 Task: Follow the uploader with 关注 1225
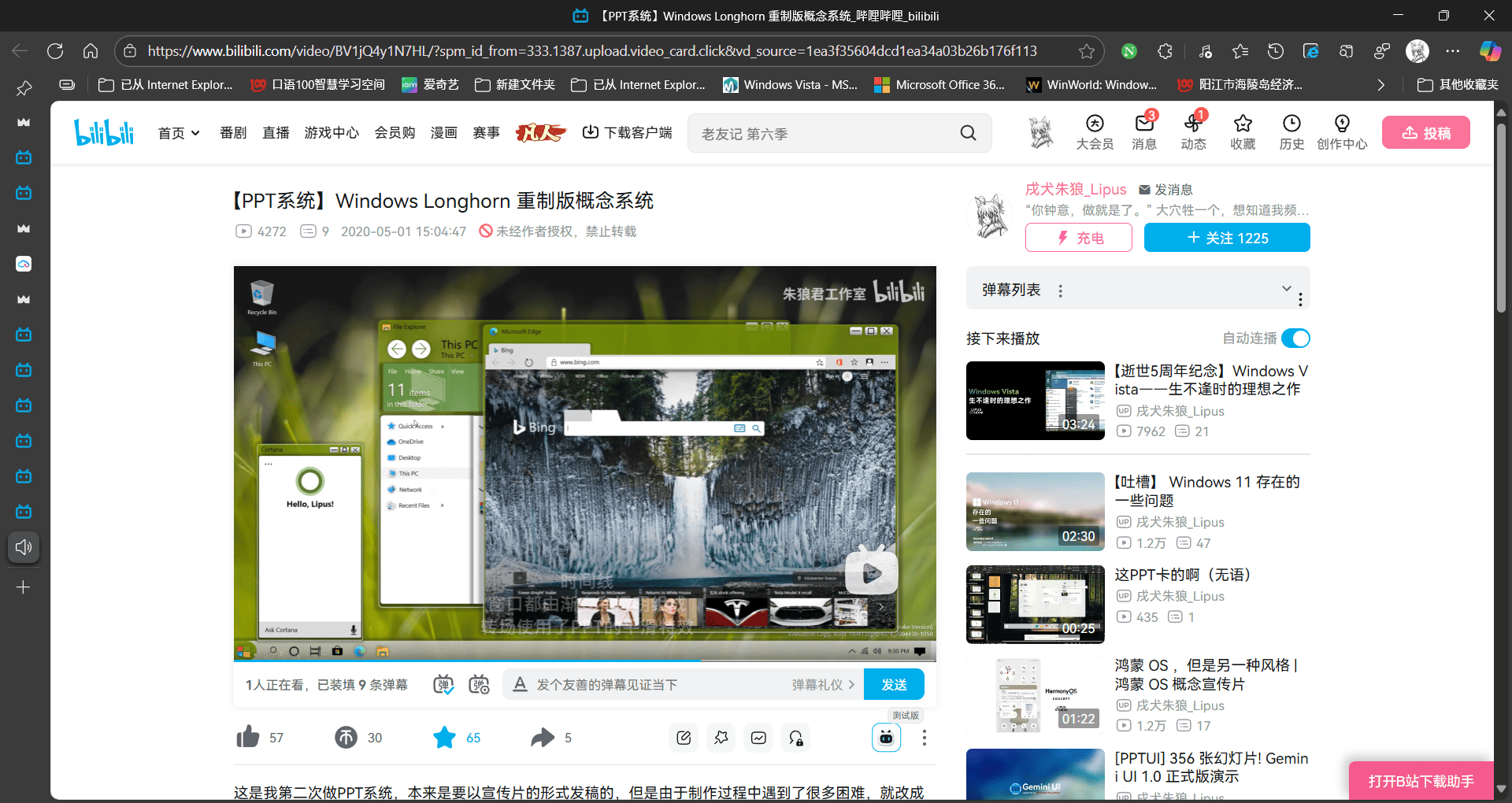pos(1227,238)
